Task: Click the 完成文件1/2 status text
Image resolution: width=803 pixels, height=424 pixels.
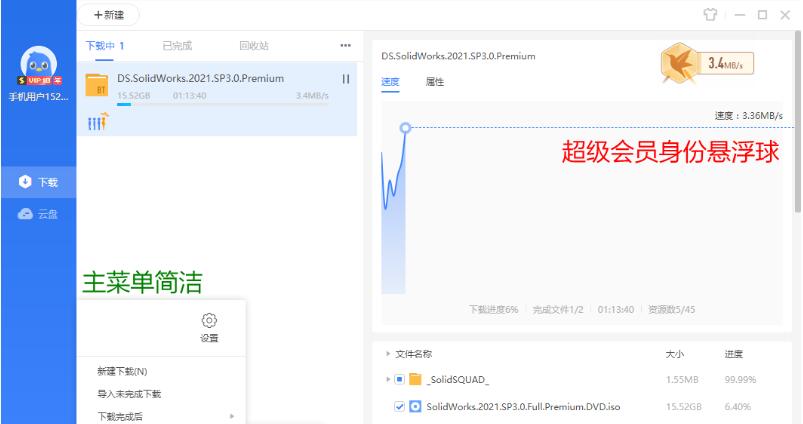Action: [558, 309]
